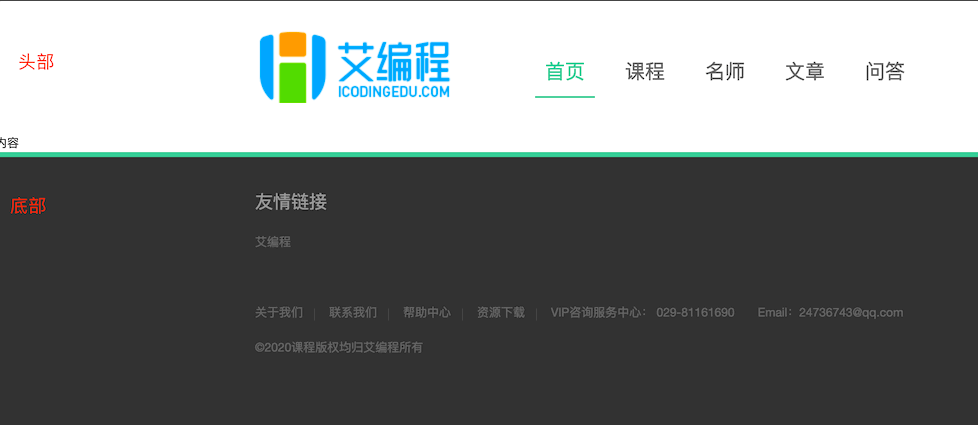Visit the 问答 section
The image size is (978, 425).
(884, 71)
